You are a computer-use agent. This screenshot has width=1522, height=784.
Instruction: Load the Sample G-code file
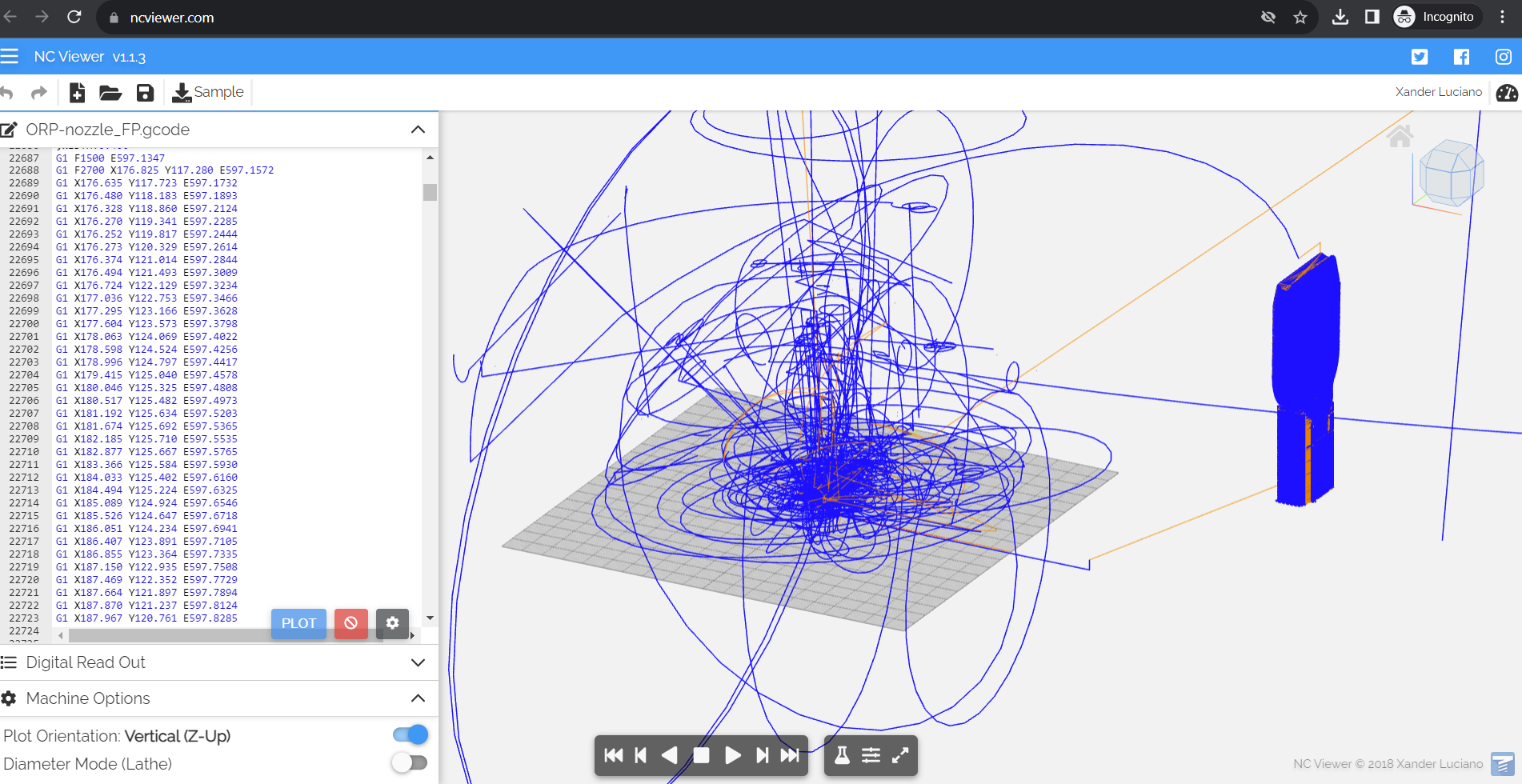208,93
